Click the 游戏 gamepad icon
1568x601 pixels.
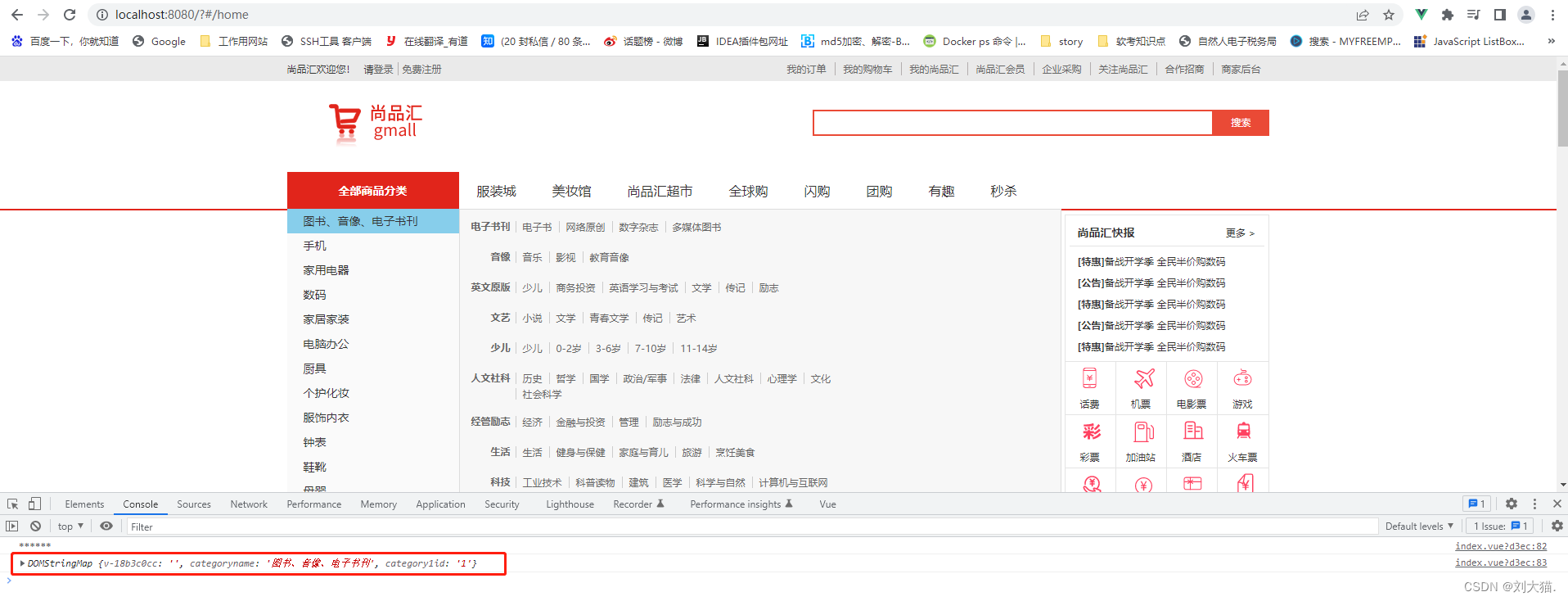tap(1243, 378)
